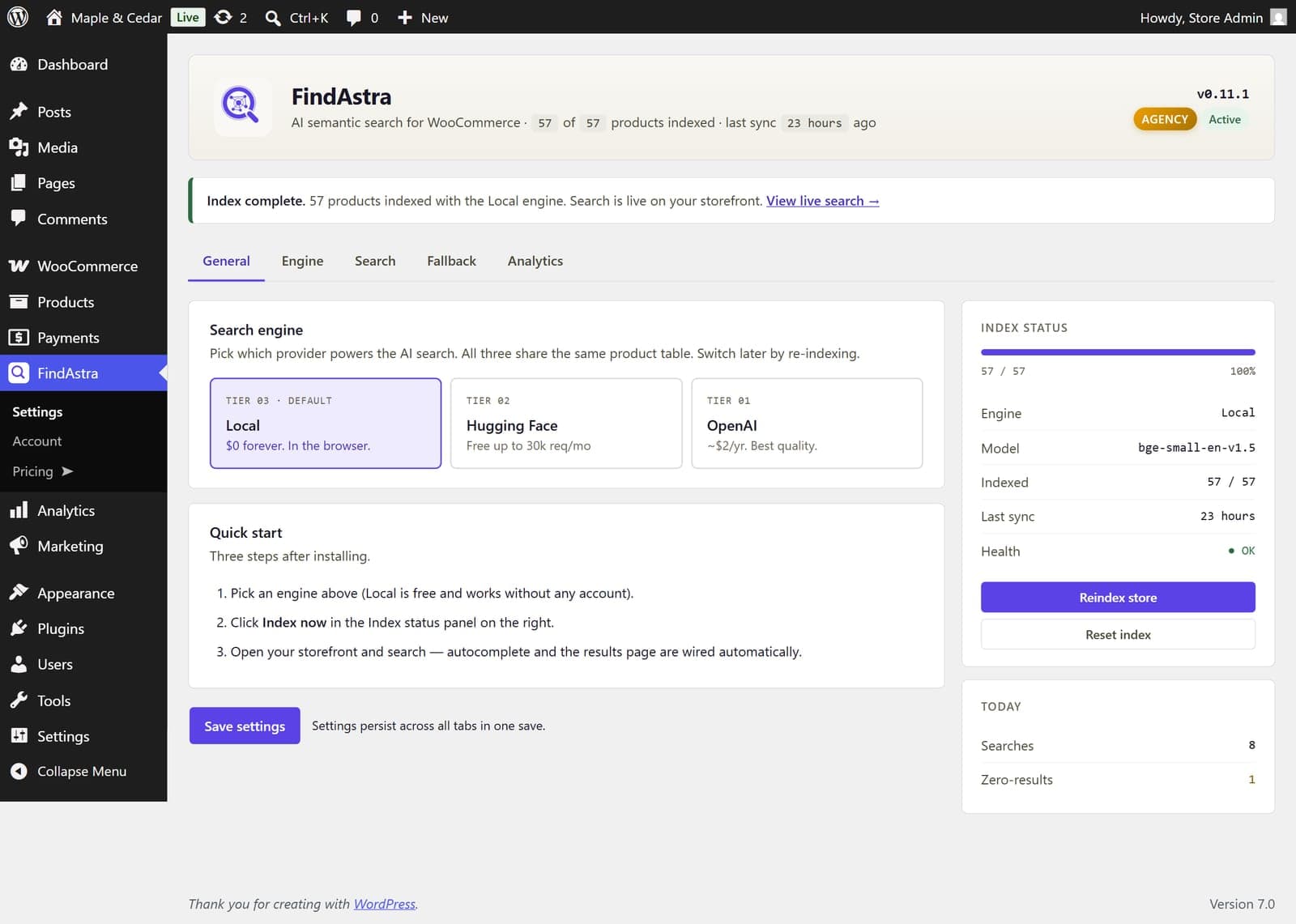Select the Hugging Face engine card

566,423
